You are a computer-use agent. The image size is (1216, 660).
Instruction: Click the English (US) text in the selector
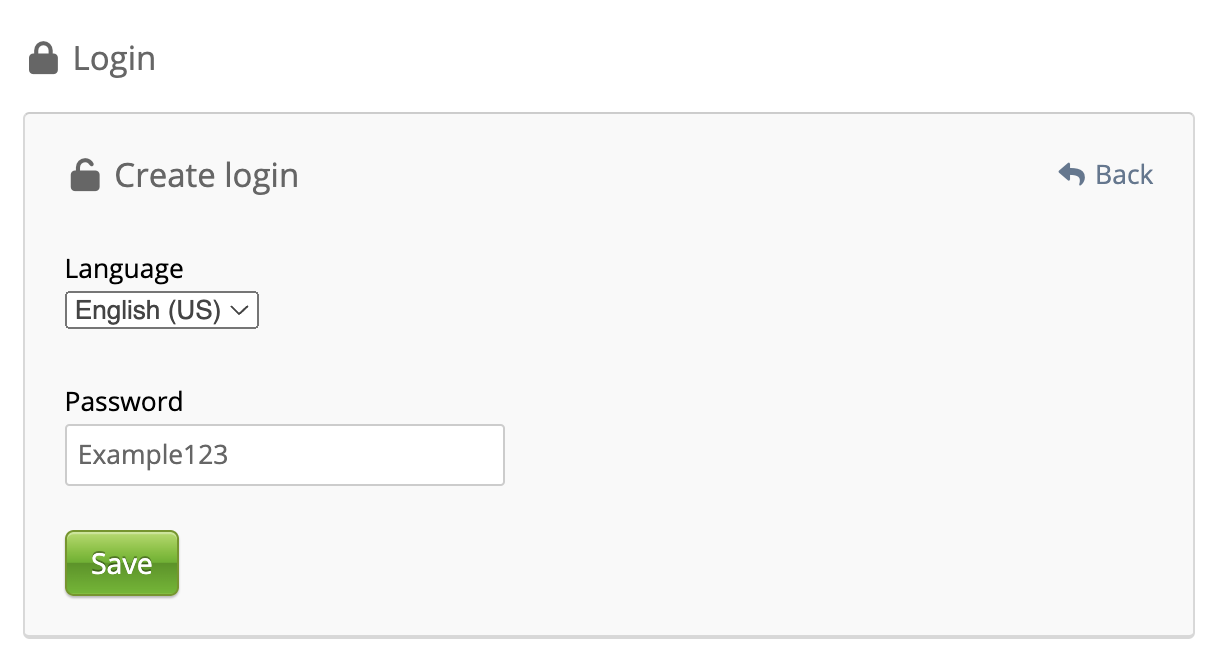147,311
